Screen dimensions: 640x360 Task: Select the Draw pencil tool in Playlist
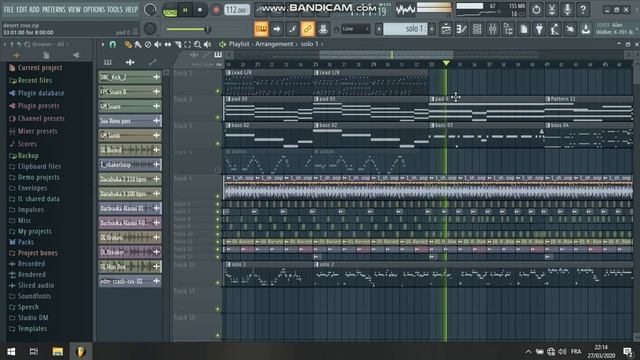coord(128,44)
